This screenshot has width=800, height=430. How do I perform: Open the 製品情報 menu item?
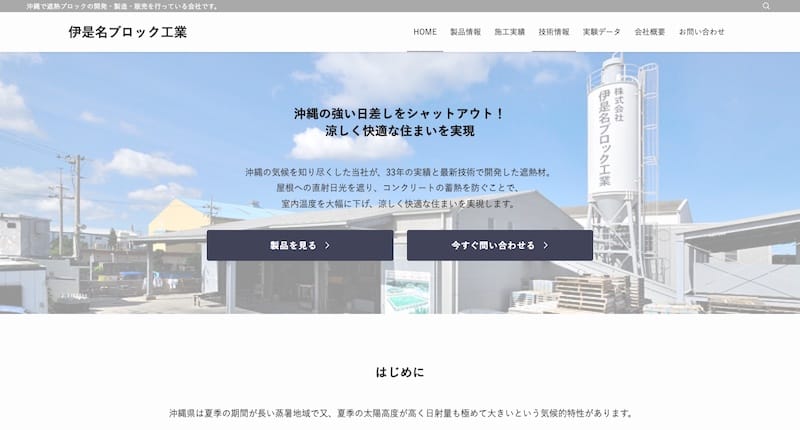(465, 32)
